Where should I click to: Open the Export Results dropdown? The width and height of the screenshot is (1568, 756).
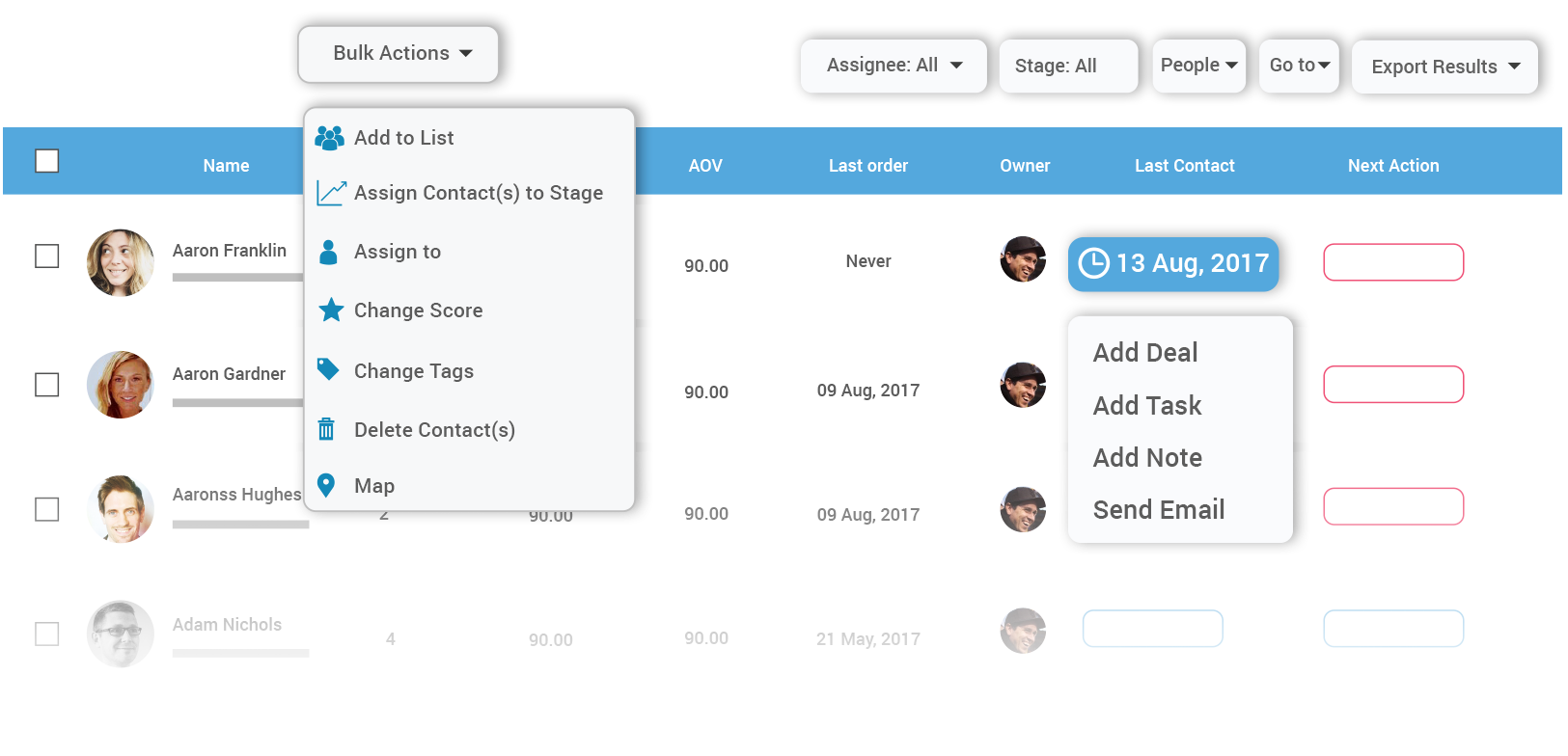pos(1444,67)
